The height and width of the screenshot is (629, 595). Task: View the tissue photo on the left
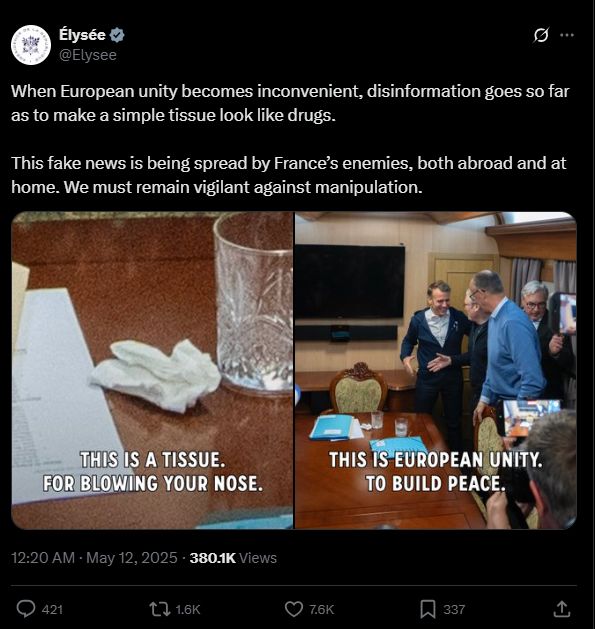(x=152, y=370)
